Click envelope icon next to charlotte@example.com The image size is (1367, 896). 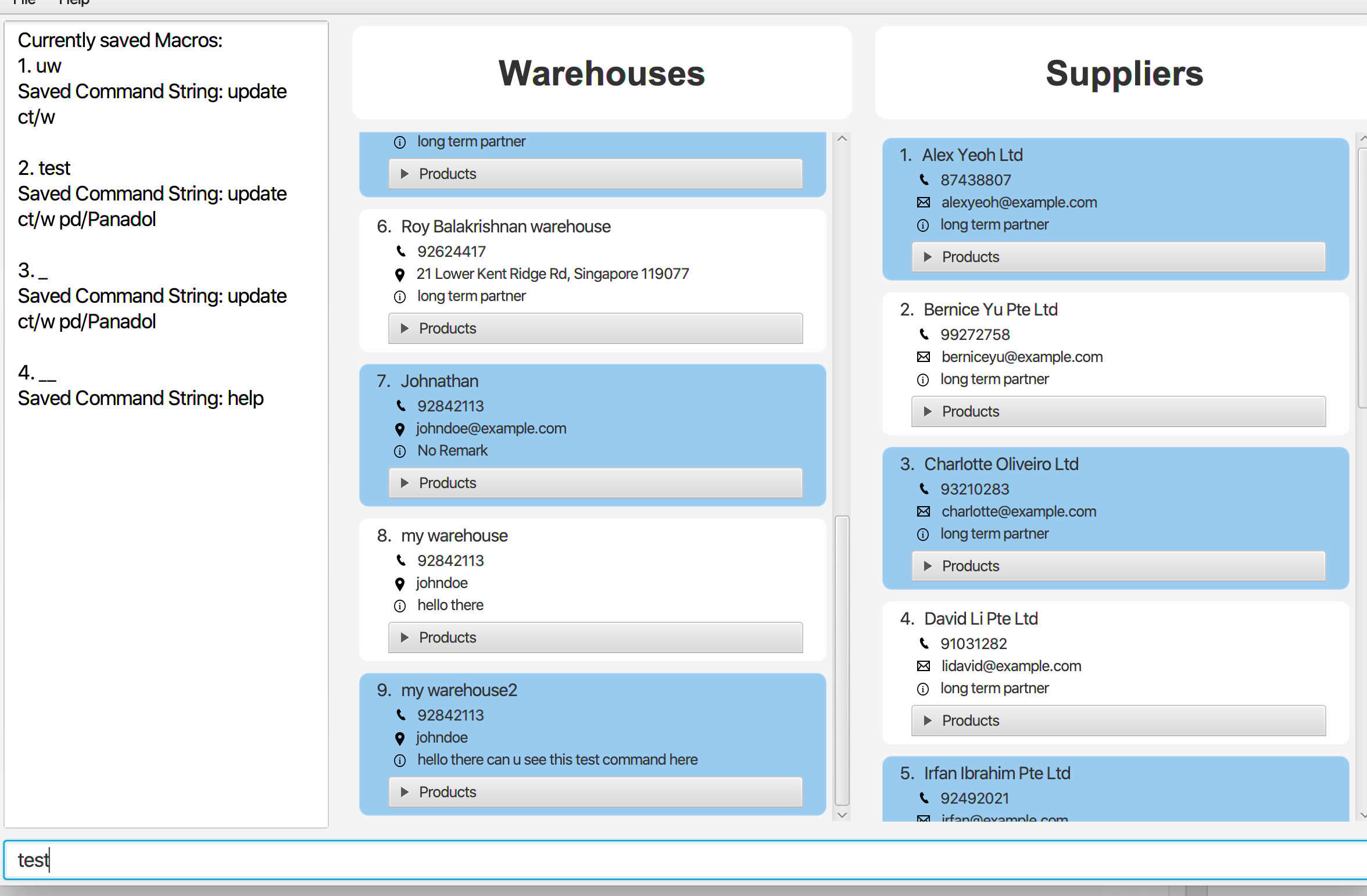pos(923,511)
